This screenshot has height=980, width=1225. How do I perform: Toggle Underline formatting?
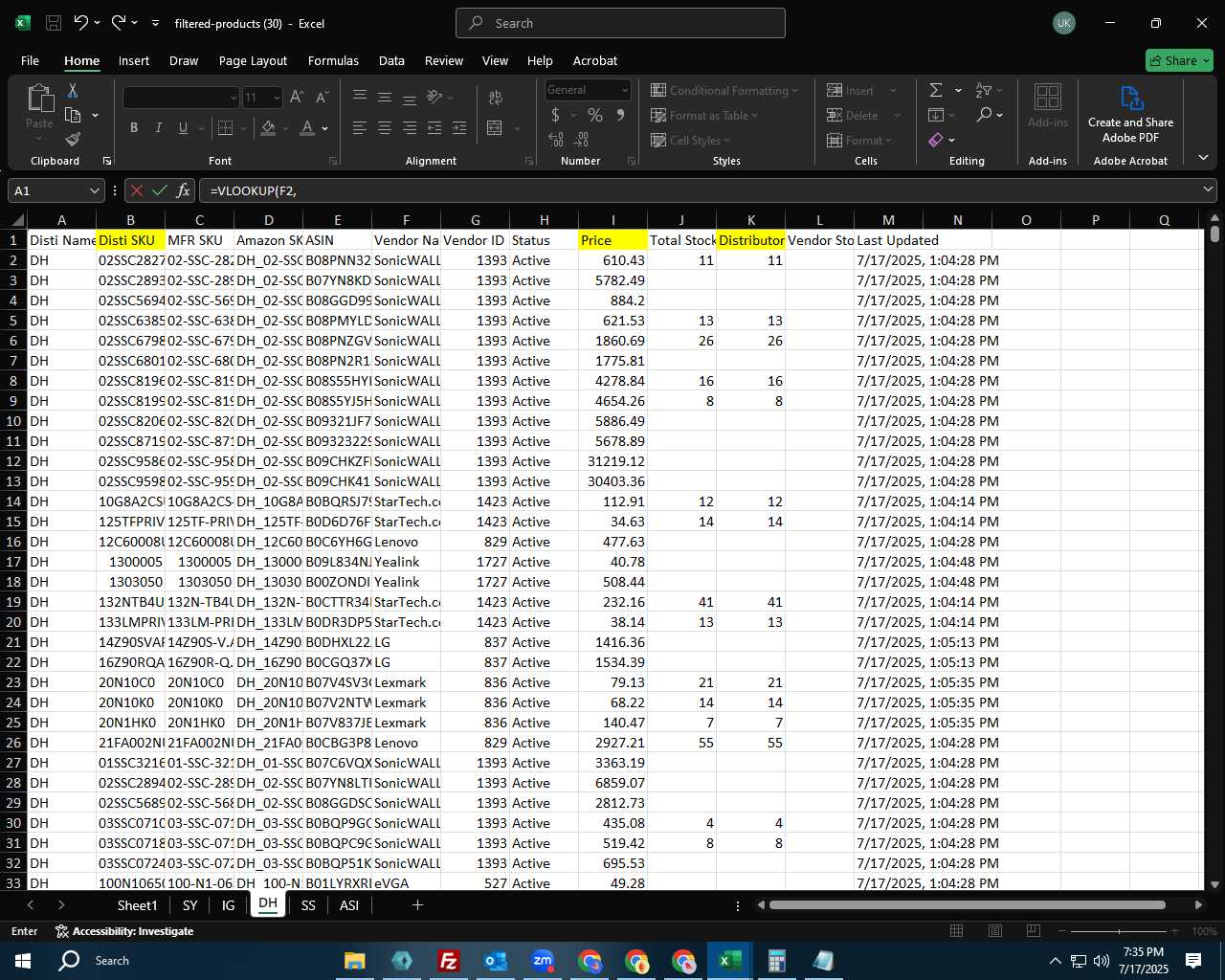pos(183,127)
